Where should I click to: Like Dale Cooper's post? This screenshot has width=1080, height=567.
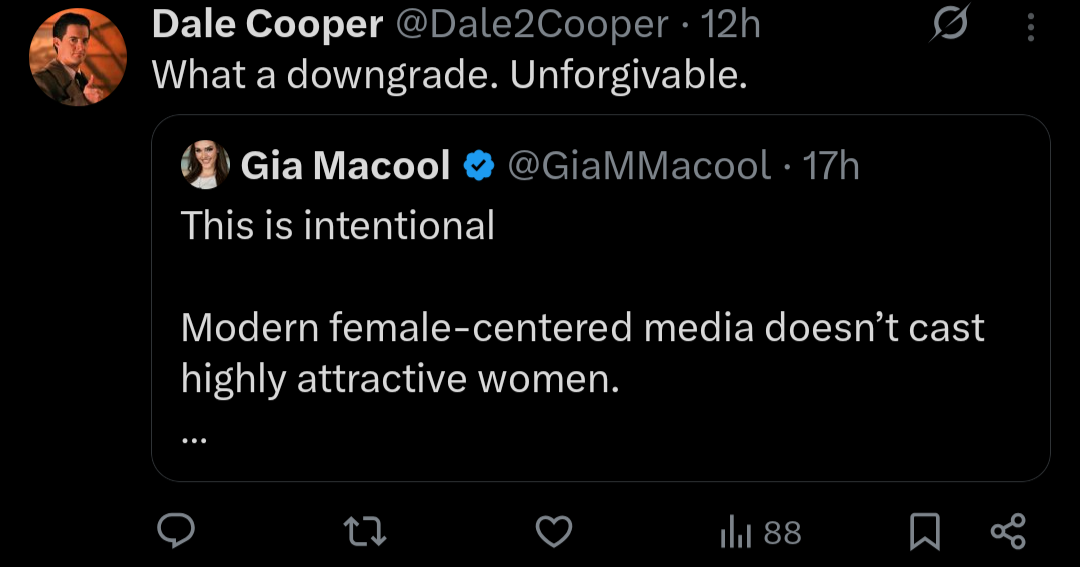554,531
